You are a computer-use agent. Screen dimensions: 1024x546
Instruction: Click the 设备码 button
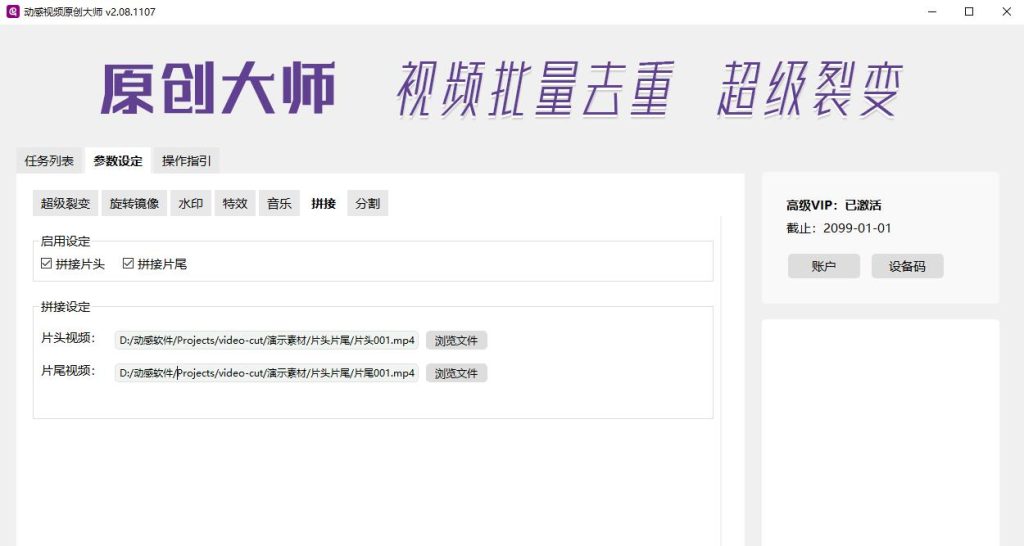(x=907, y=267)
